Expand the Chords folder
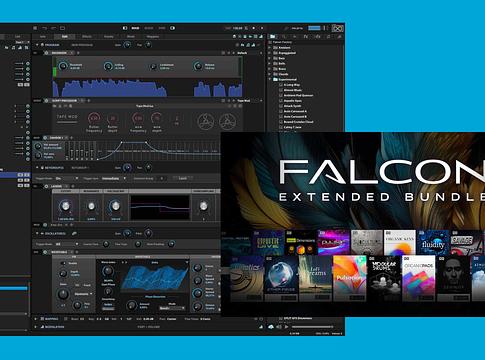 tap(270, 74)
